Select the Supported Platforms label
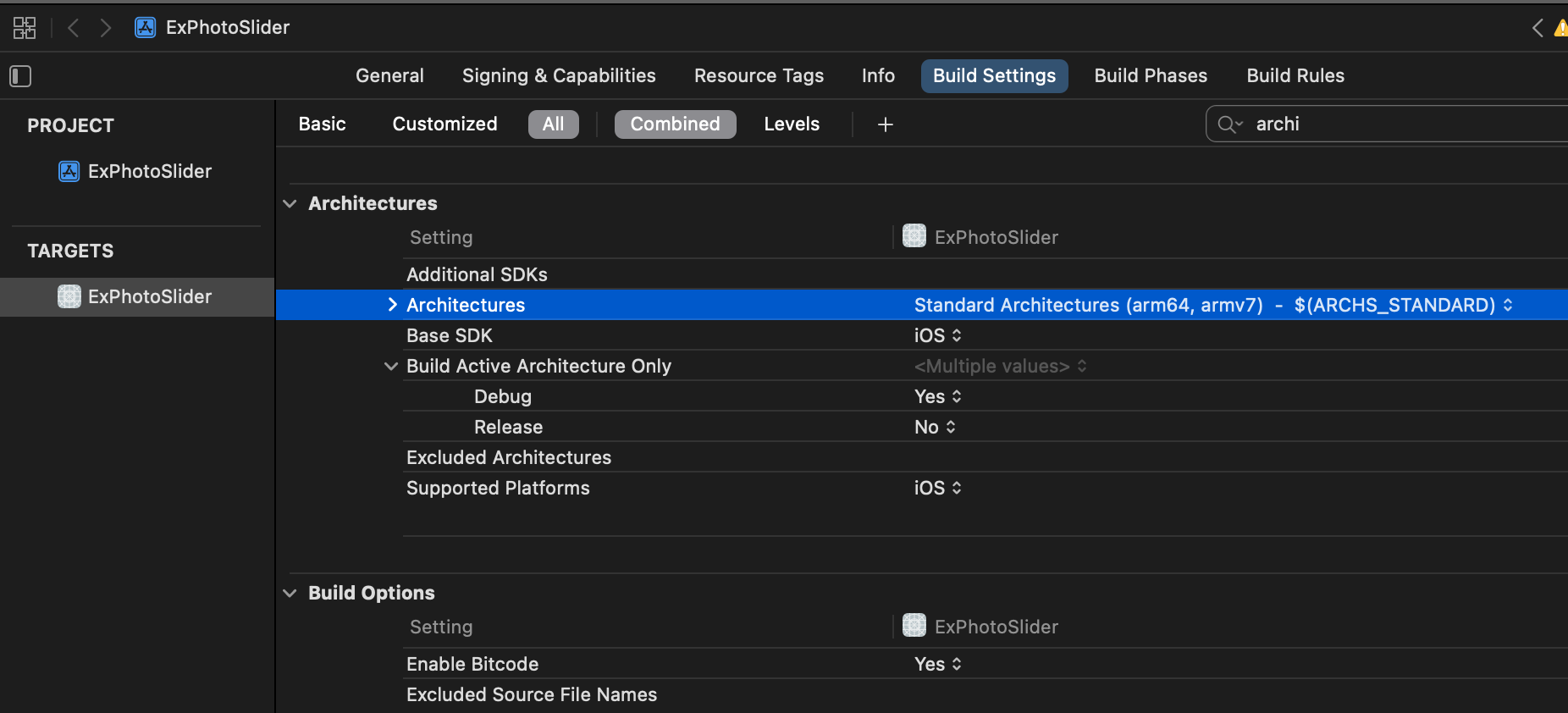Image resolution: width=1568 pixels, height=713 pixels. (x=498, y=488)
